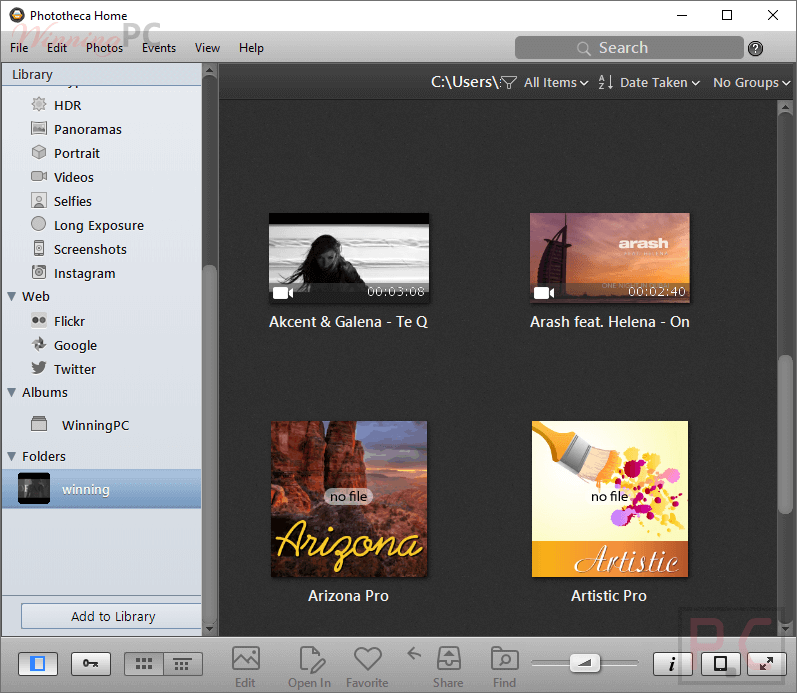Click the Add to Library button

tap(112, 616)
